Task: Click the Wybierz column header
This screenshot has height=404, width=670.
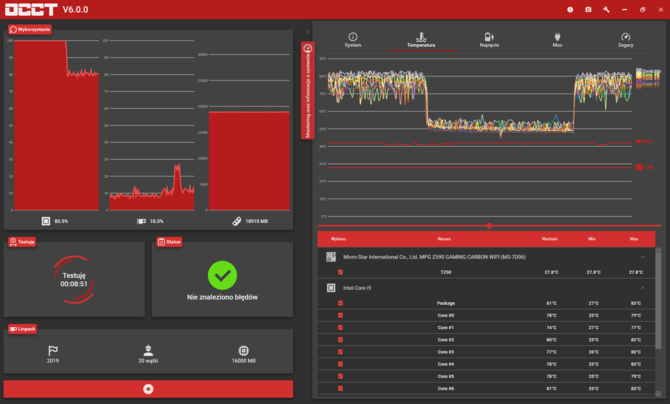Action: [x=338, y=239]
